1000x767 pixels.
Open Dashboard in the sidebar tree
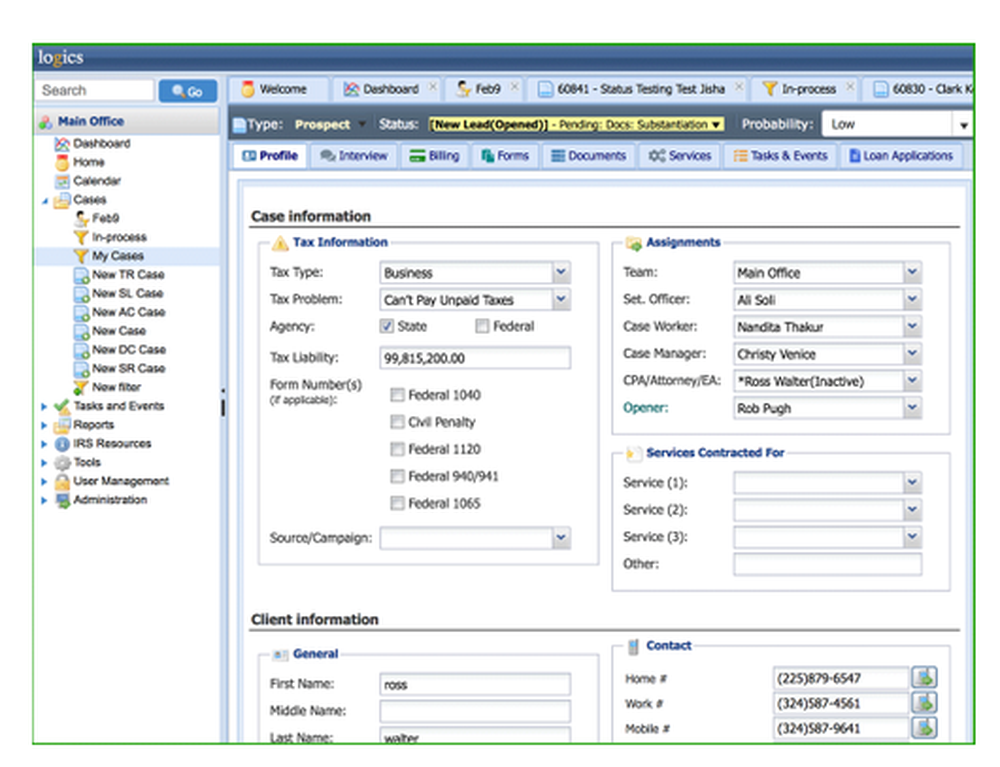[x=101, y=143]
